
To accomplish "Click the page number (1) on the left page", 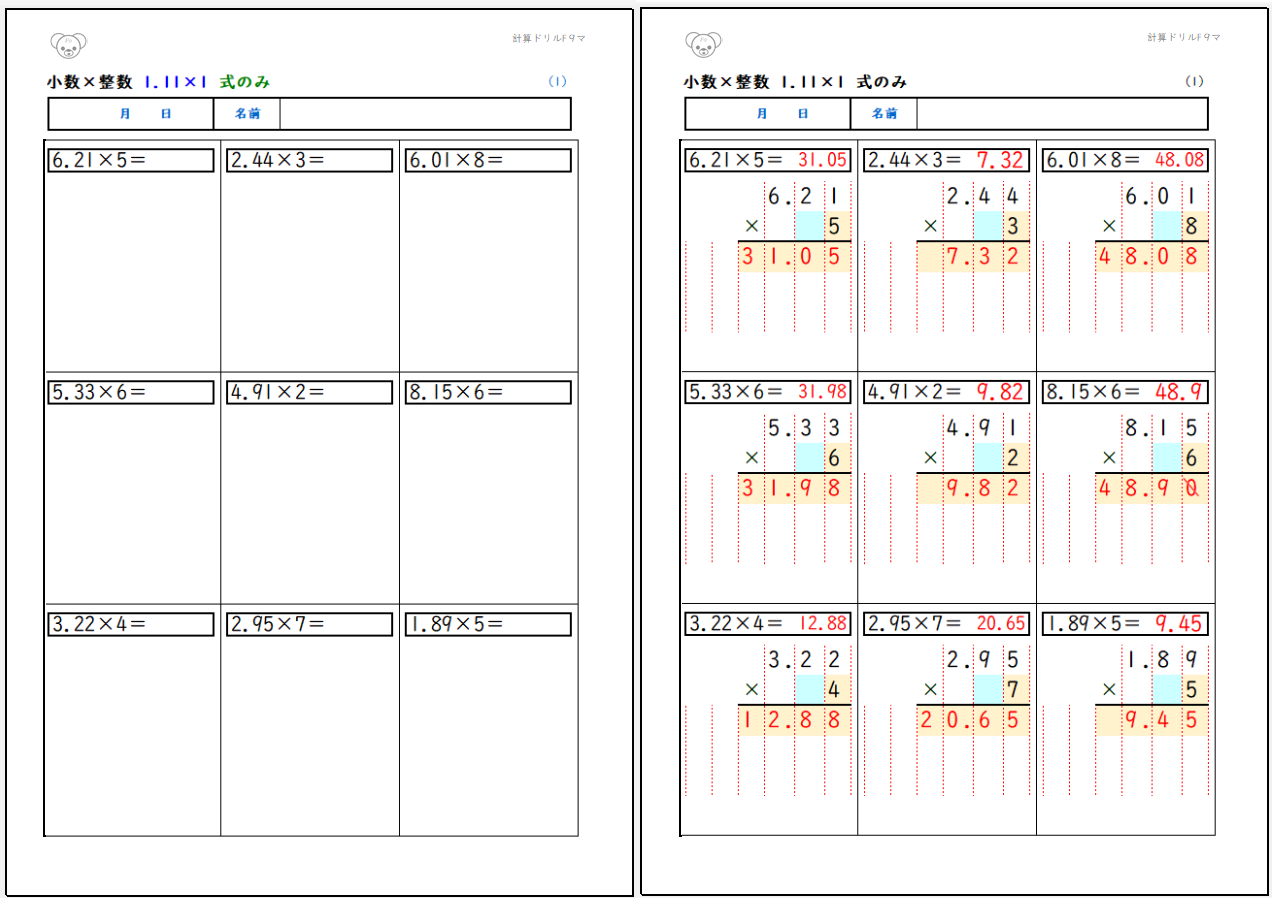I will click(x=558, y=82).
